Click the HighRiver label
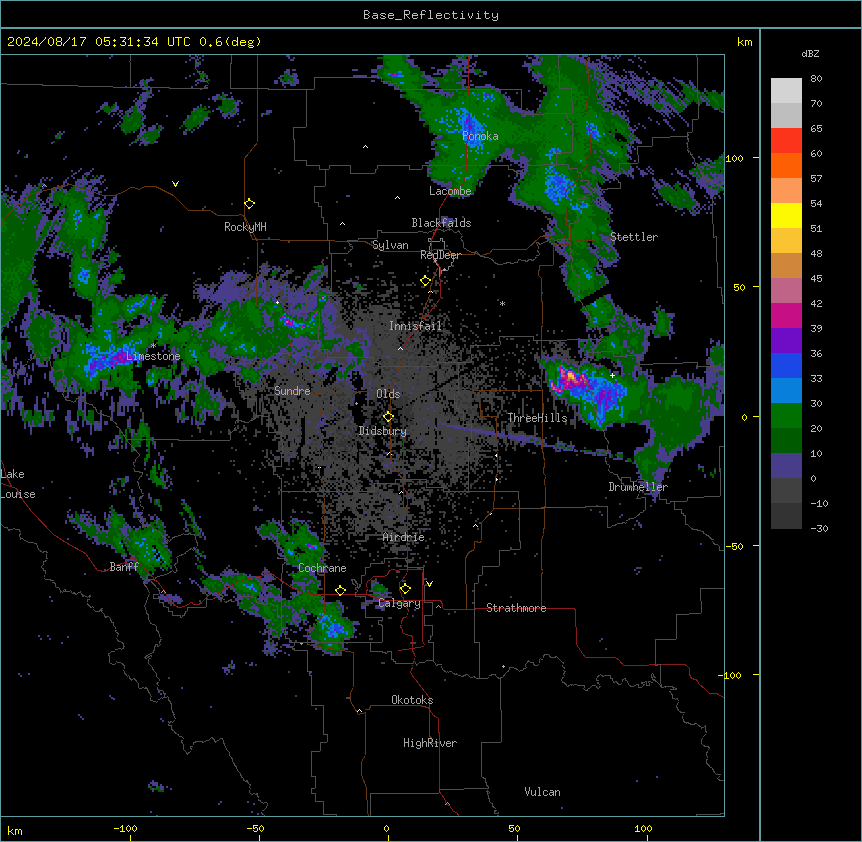Screen dimensions: 862x842 coord(430,743)
